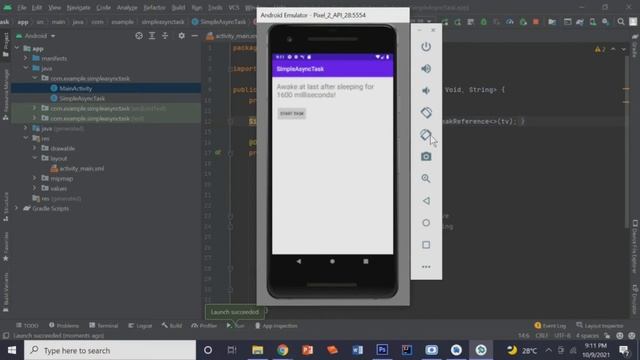This screenshot has width=640, height=360.
Task: Hide the Project panel with the minus icon
Action: [x=195, y=36]
